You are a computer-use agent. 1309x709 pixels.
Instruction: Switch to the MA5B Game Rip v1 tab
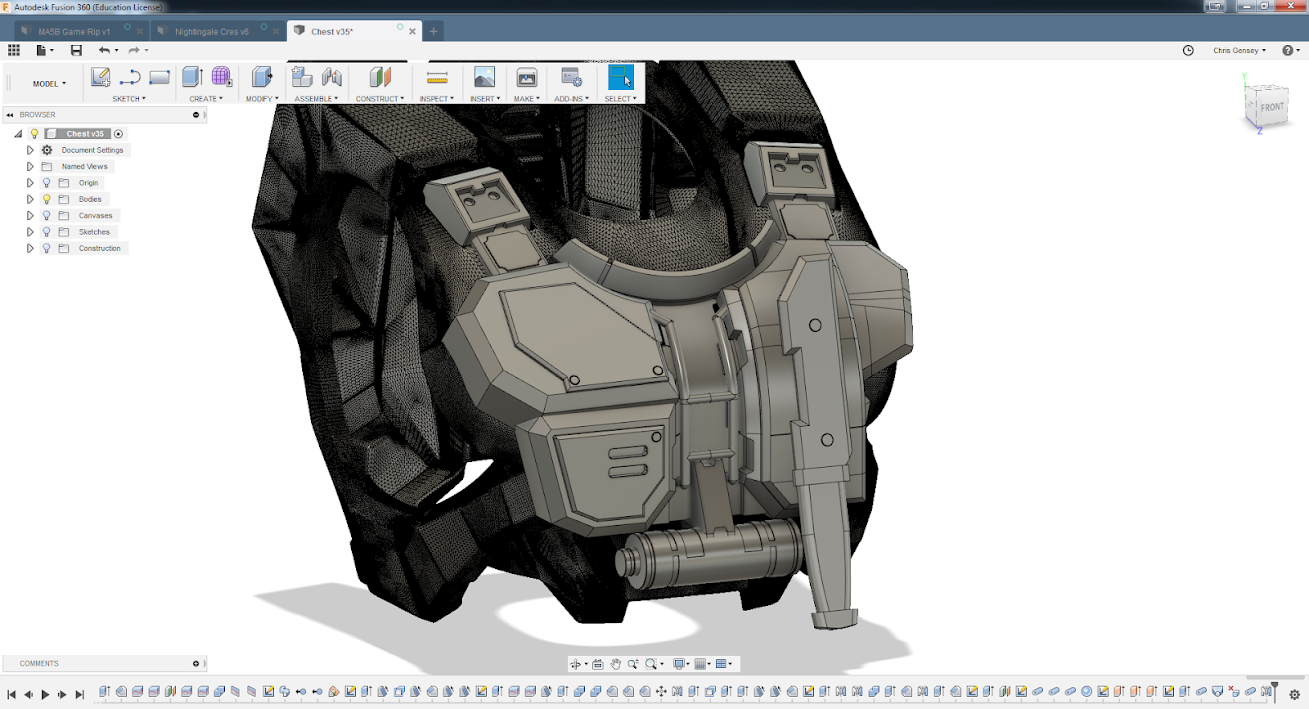coord(81,31)
